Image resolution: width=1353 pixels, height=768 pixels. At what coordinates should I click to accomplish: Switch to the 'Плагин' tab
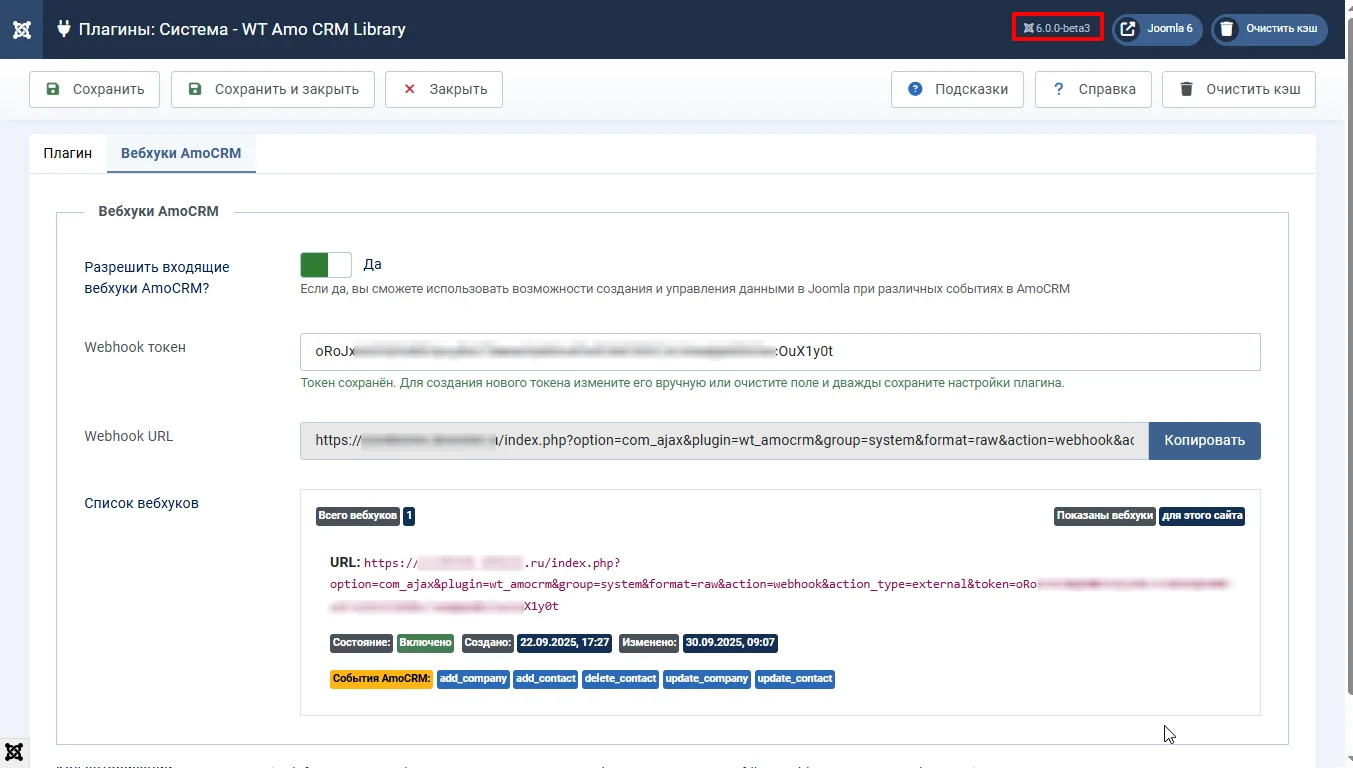68,153
